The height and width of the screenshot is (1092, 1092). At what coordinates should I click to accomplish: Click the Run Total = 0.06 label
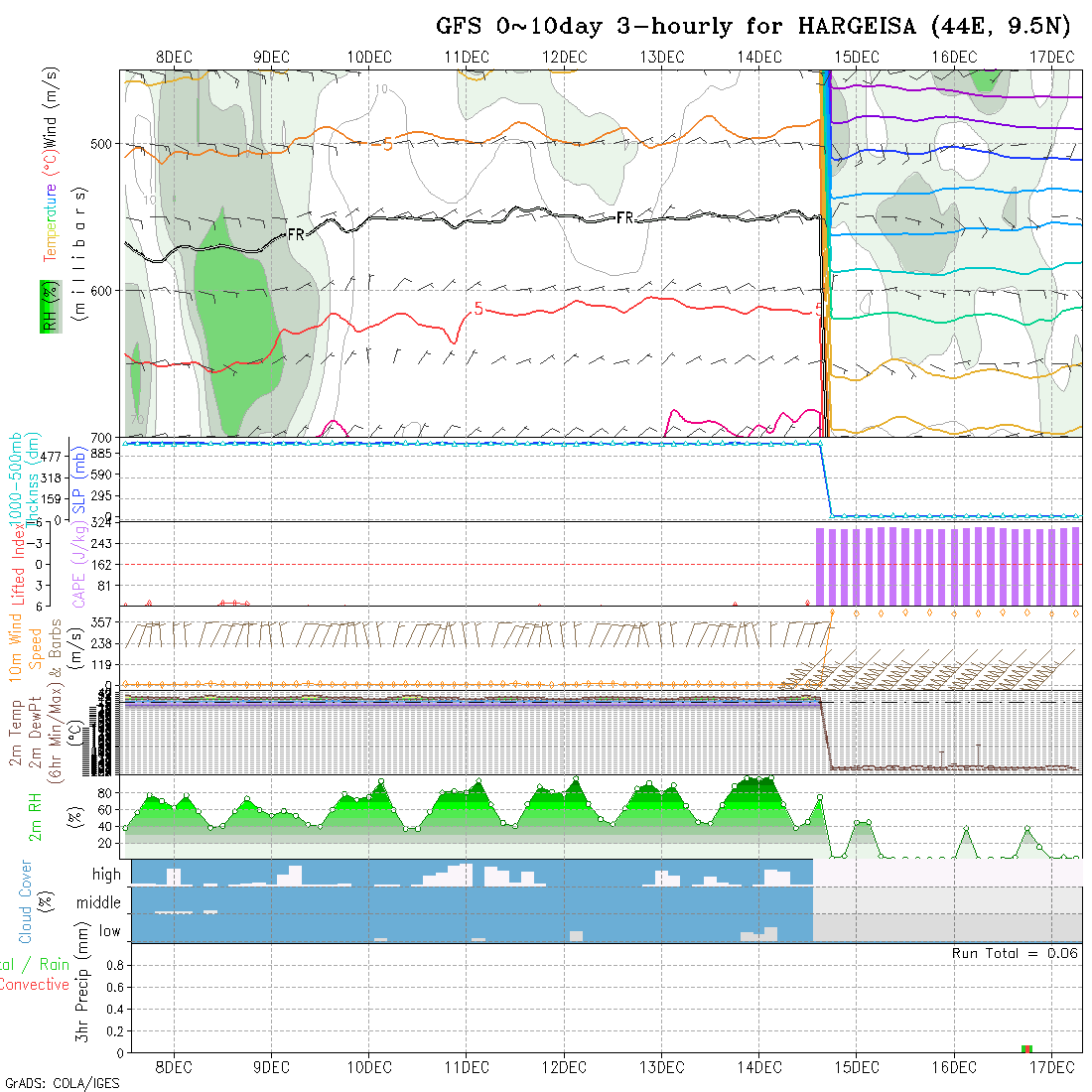click(x=1015, y=953)
